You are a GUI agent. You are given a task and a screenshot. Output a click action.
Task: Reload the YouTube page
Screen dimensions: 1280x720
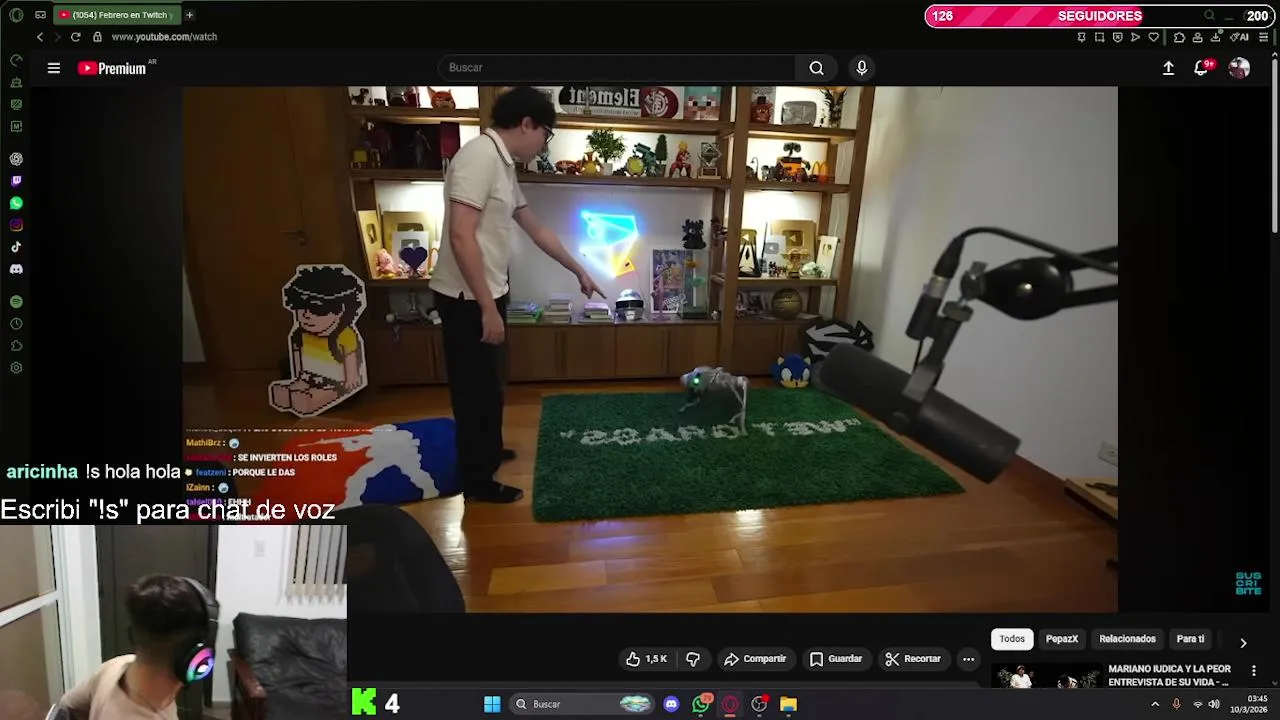click(x=75, y=37)
